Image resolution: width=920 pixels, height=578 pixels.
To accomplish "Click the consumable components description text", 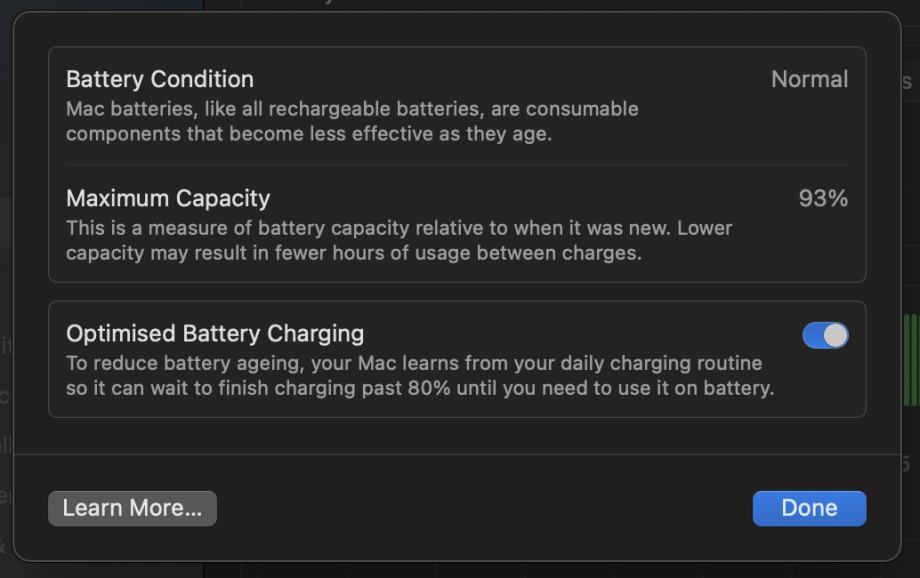I will 352,120.
